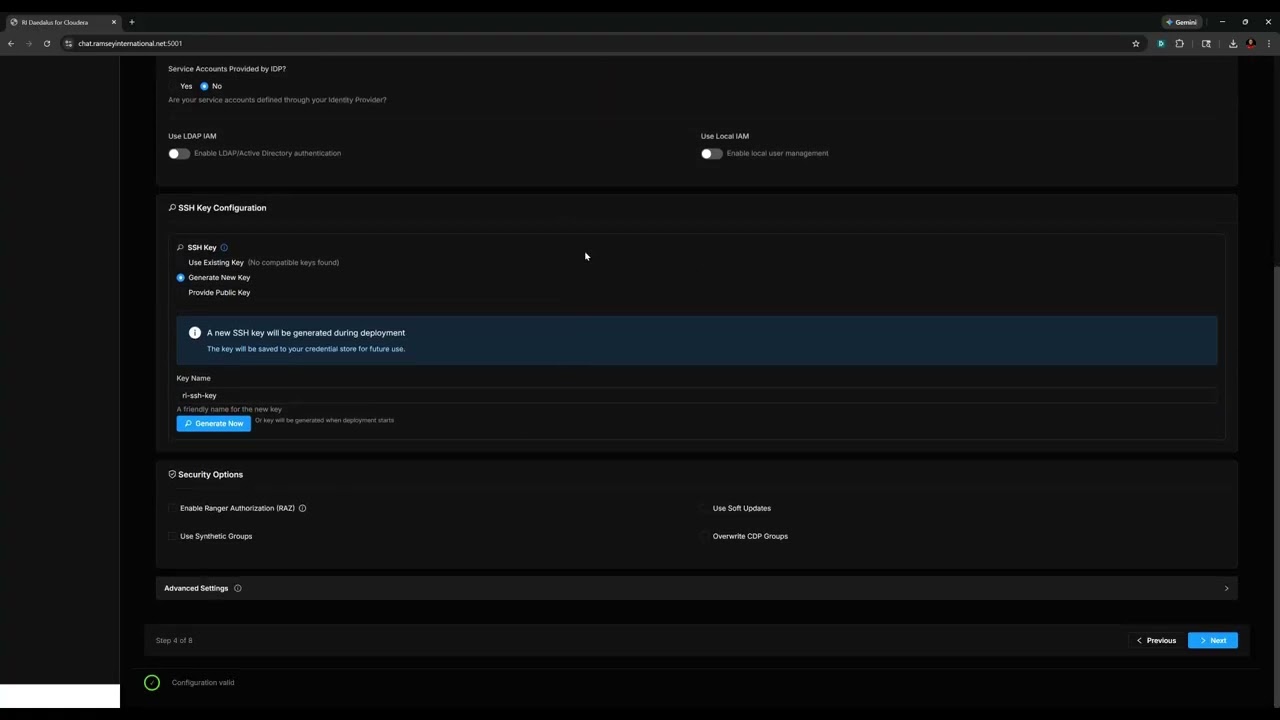Viewport: 1280px width, 720px height.
Task: Click the Use LDAP IAM label
Action: [192, 136]
